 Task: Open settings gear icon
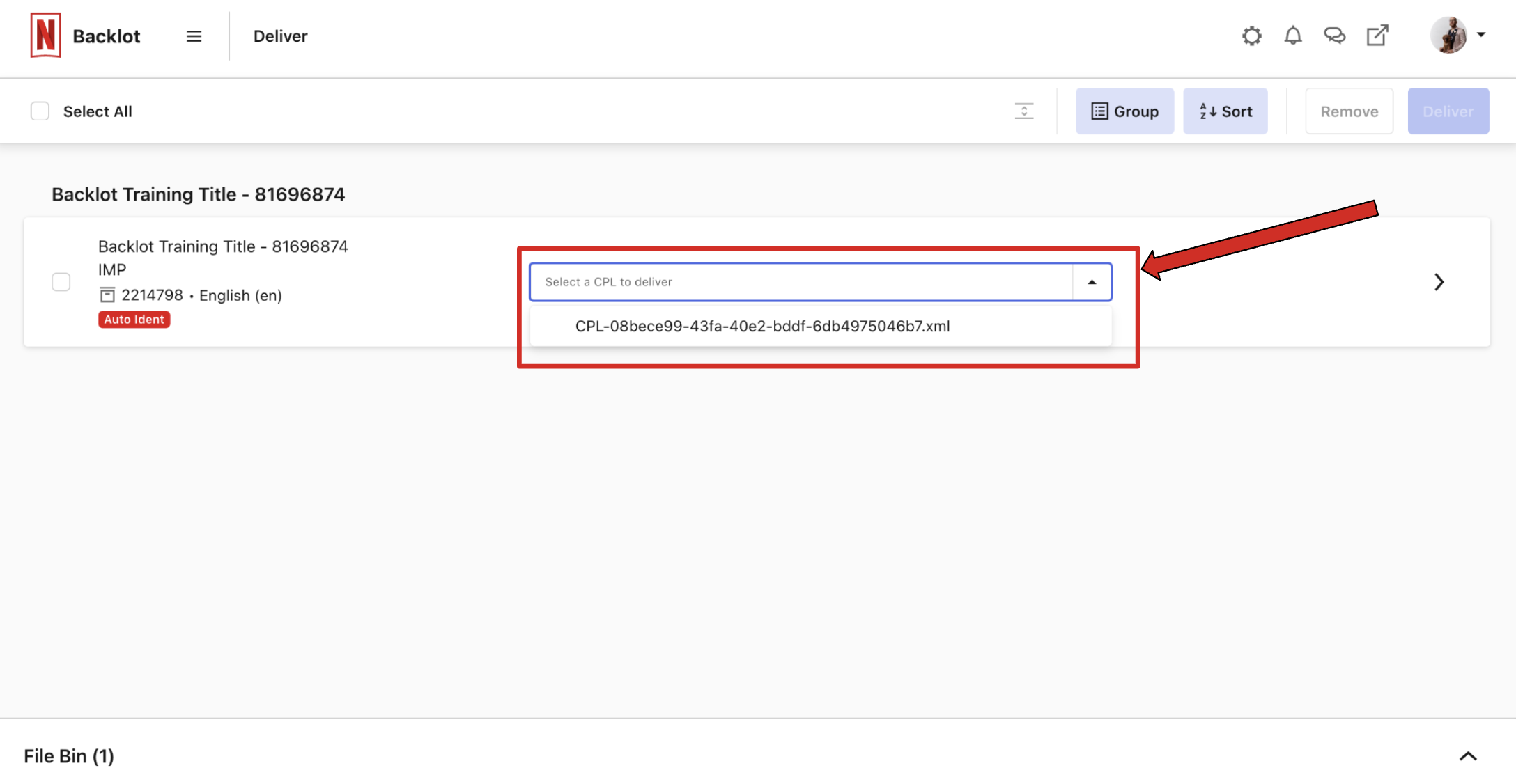(x=1251, y=36)
